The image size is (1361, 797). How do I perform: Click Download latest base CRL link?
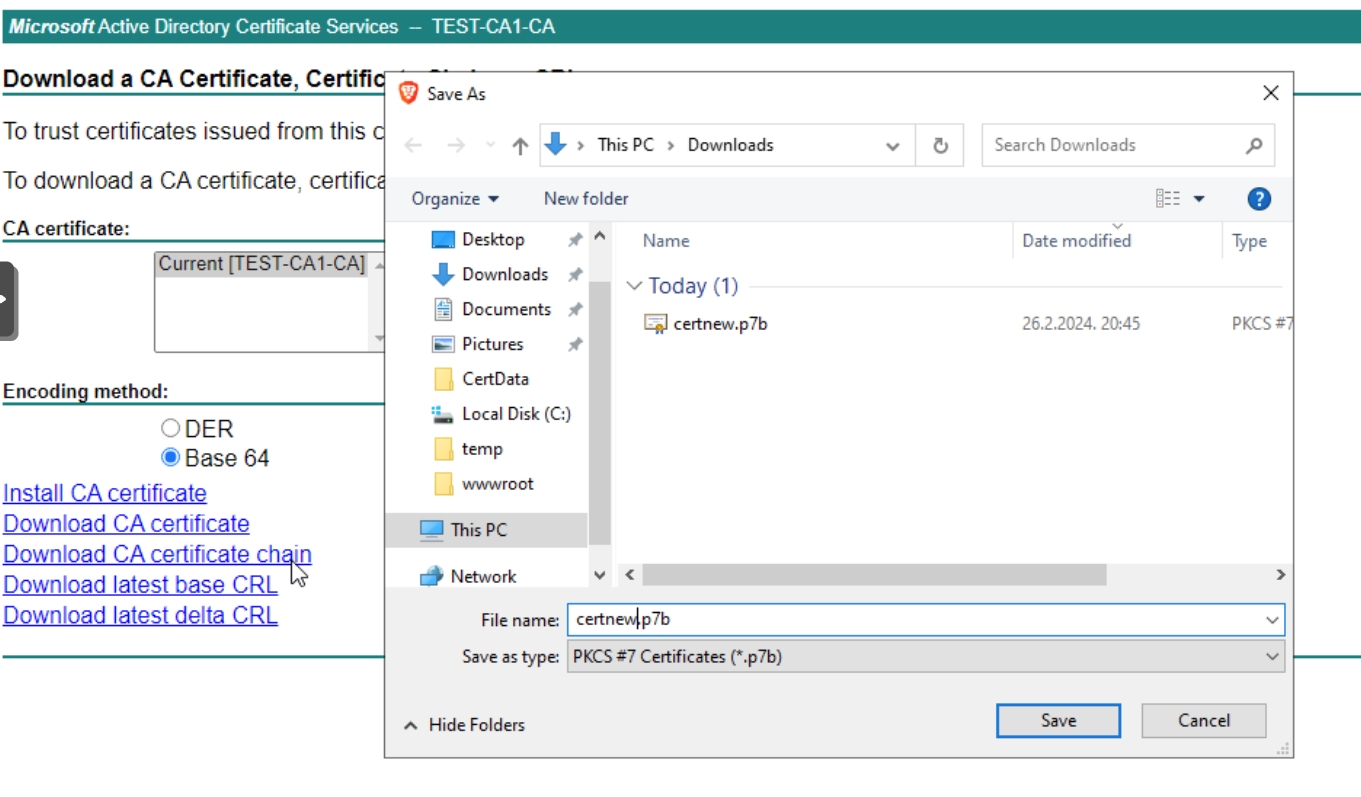pos(140,585)
